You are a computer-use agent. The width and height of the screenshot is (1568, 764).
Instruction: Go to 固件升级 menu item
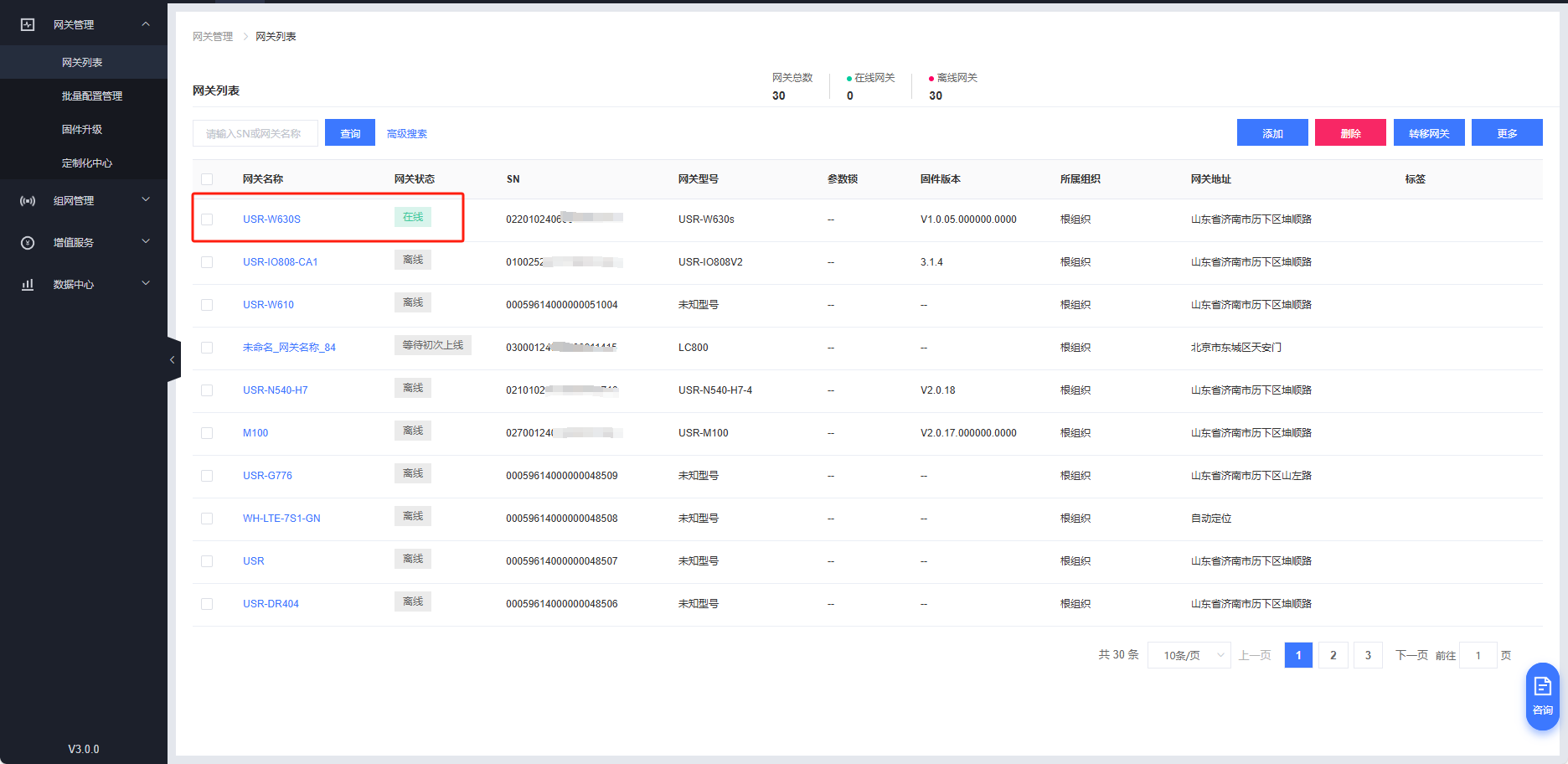[82, 130]
